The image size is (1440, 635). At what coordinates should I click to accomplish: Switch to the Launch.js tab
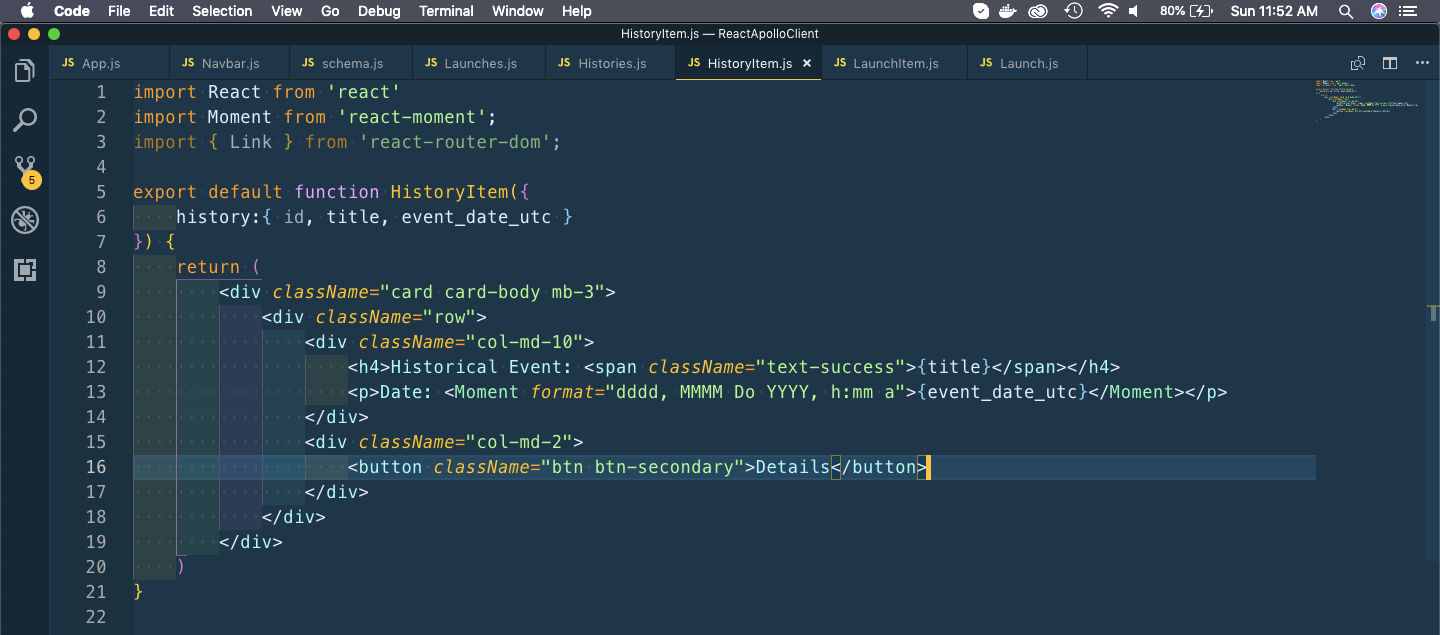click(1028, 63)
